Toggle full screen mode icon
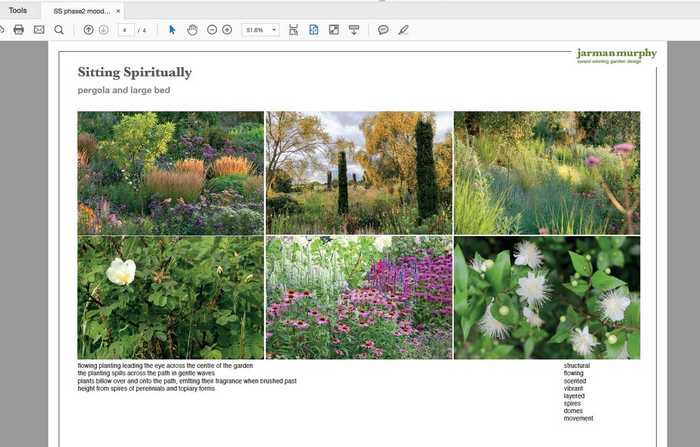This screenshot has height=447, width=700. (x=333, y=30)
